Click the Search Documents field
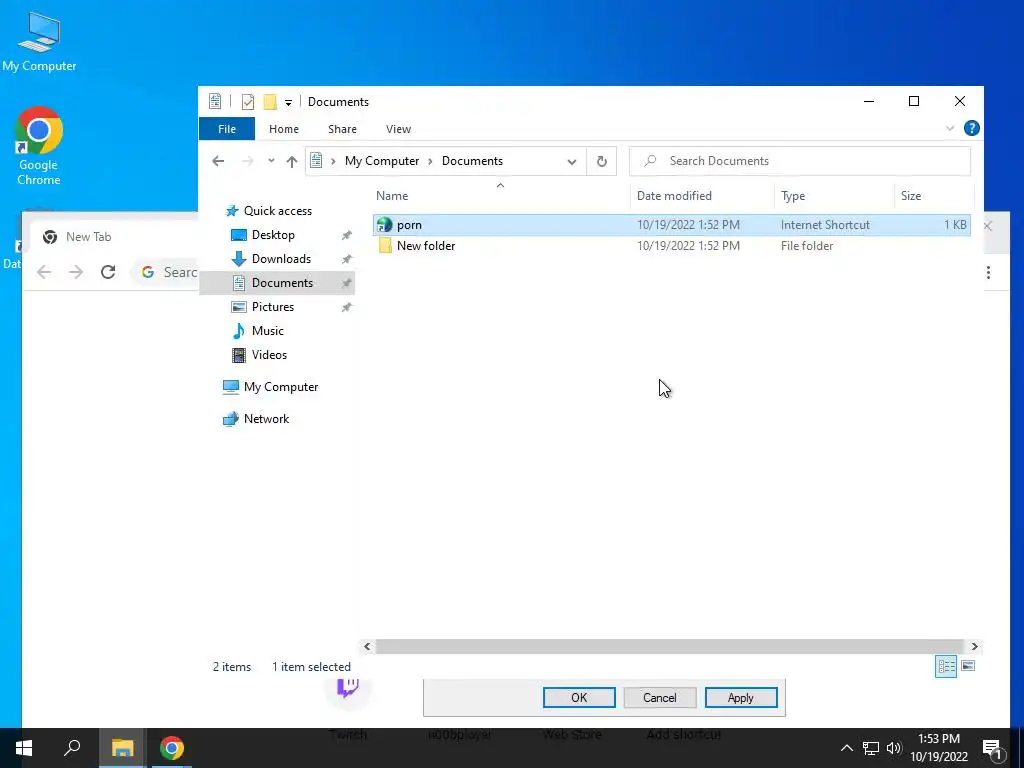 click(799, 161)
